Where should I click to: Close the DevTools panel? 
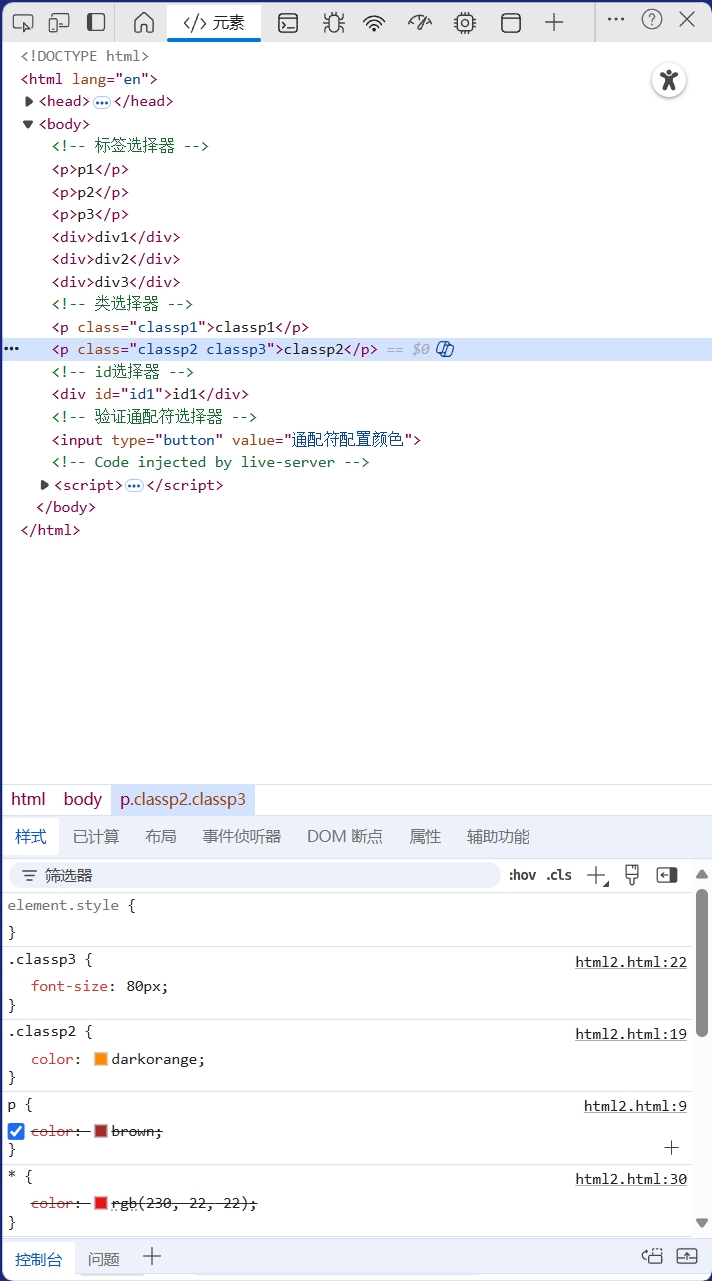click(x=687, y=19)
